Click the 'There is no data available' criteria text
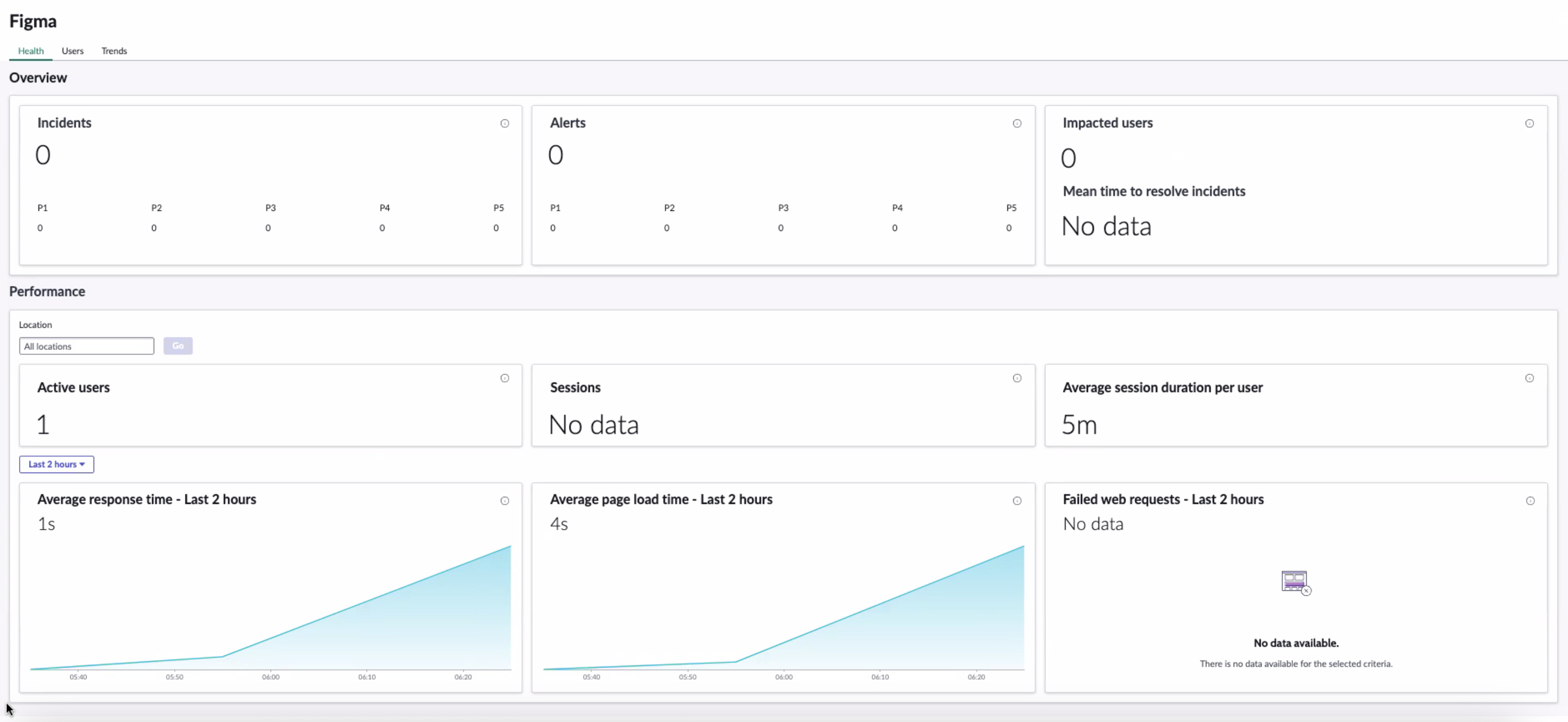The width and height of the screenshot is (1568, 722). click(1296, 664)
